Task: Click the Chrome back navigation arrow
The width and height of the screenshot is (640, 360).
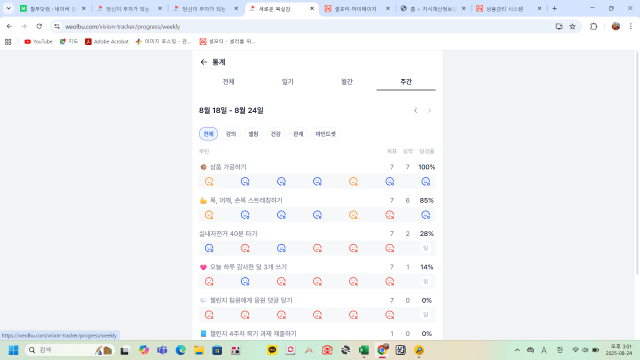Action: point(9,27)
